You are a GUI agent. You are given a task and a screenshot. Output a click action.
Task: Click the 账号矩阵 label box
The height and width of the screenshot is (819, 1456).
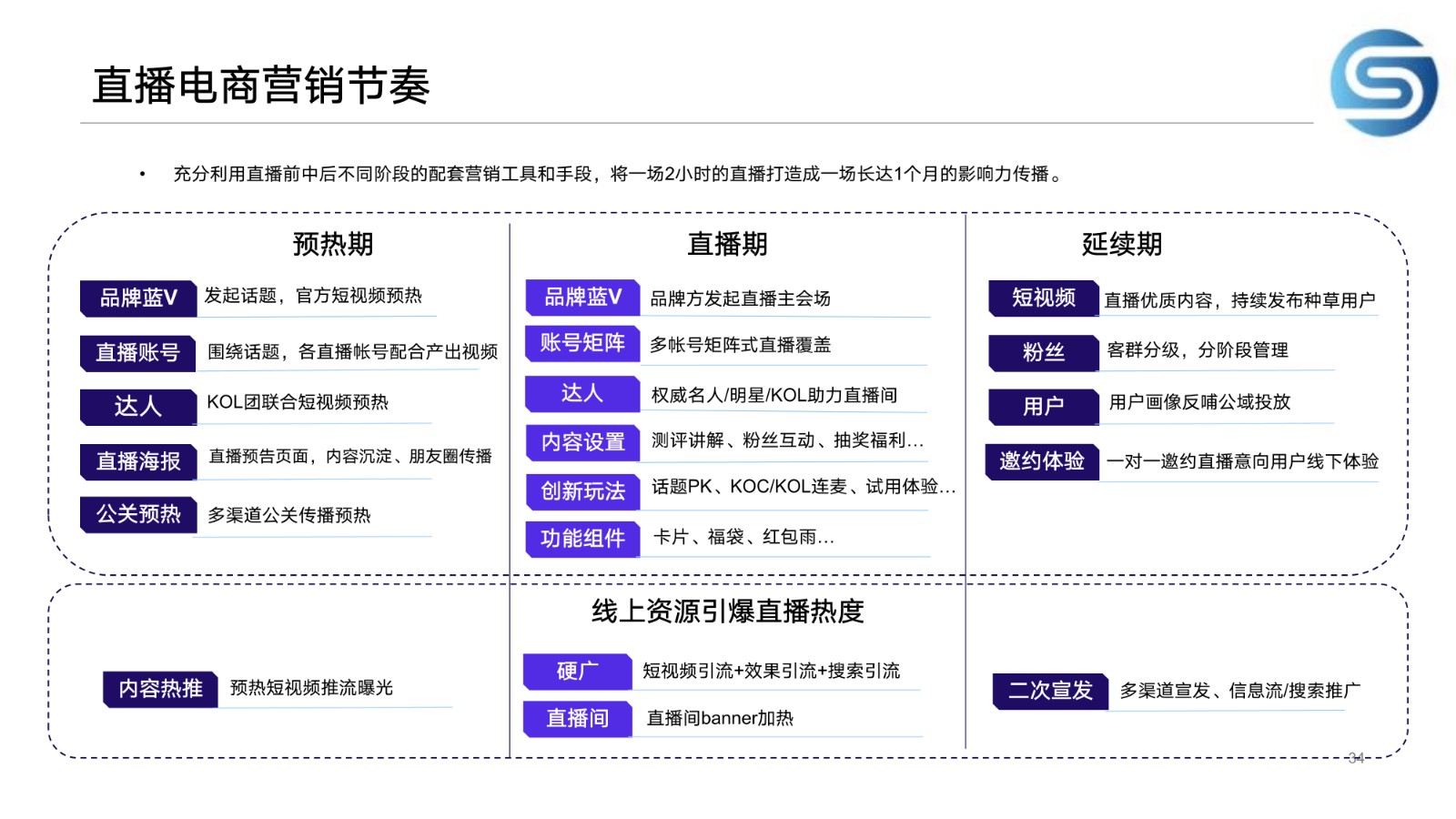[x=582, y=343]
